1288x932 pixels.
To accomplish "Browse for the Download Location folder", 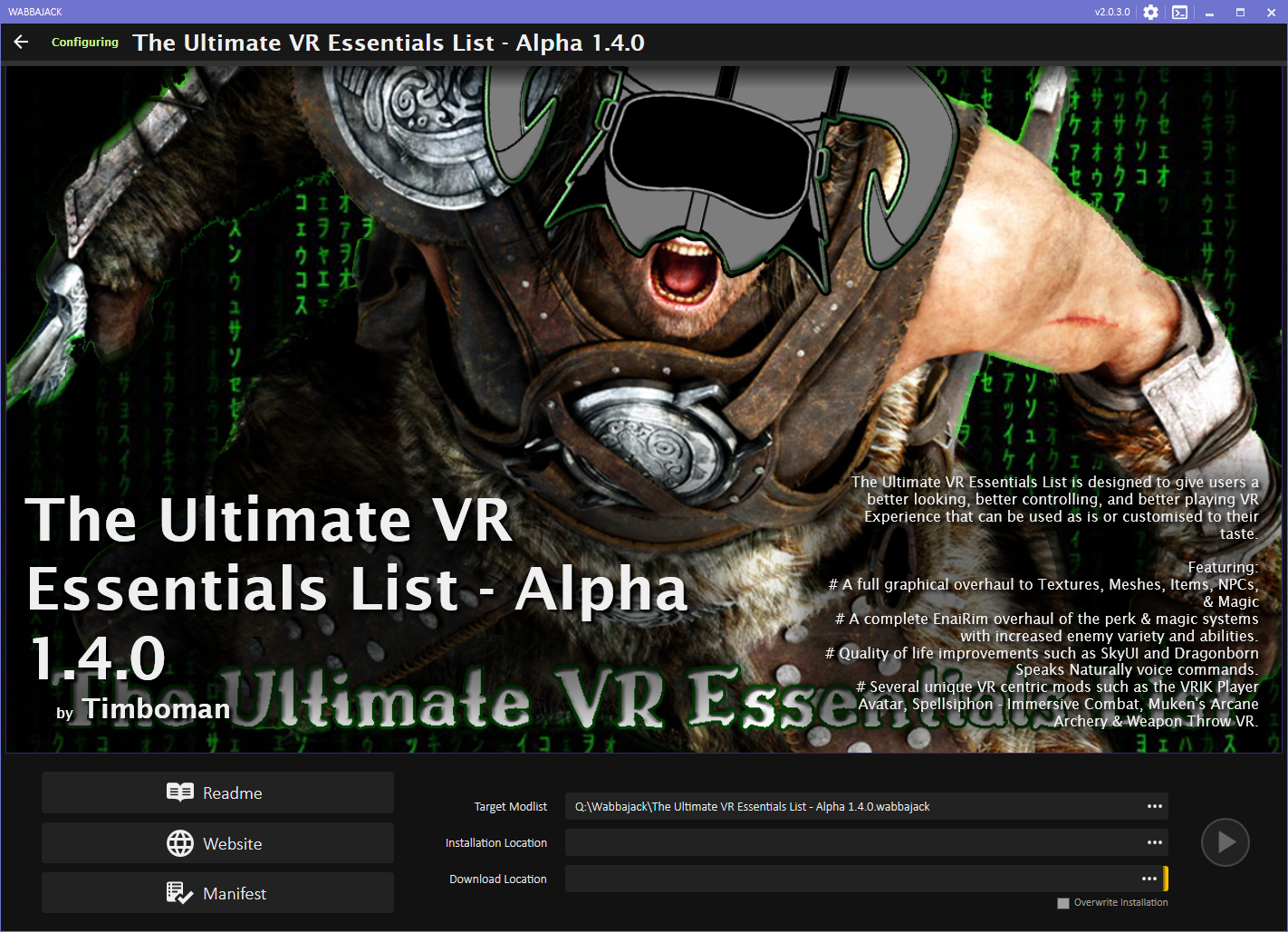I will click(1149, 879).
